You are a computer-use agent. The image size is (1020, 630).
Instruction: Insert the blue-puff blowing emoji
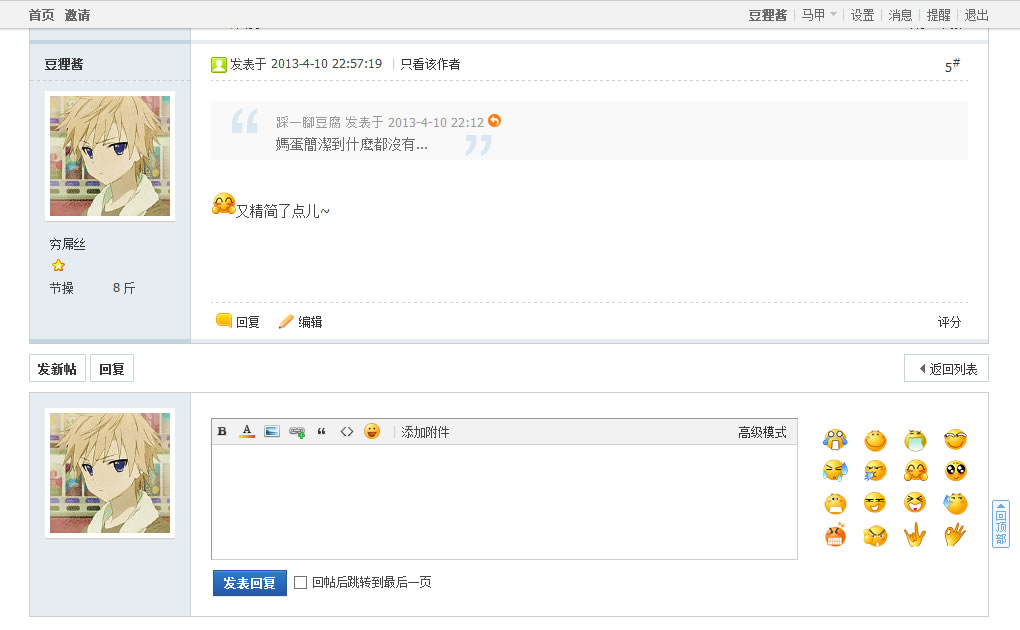pos(876,471)
